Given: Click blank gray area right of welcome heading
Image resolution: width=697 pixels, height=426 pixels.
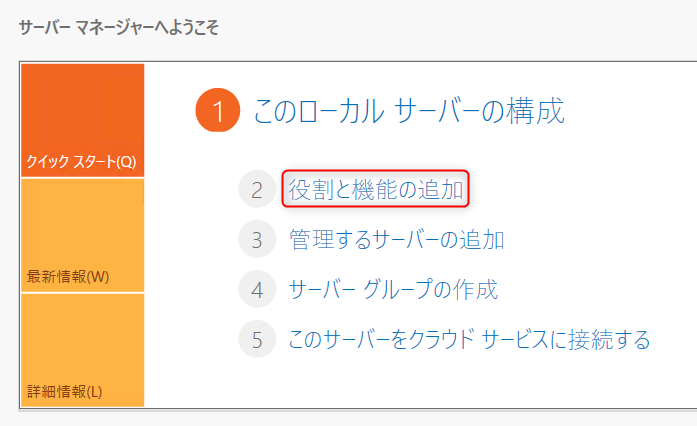Looking at the screenshot, I should (x=450, y=27).
